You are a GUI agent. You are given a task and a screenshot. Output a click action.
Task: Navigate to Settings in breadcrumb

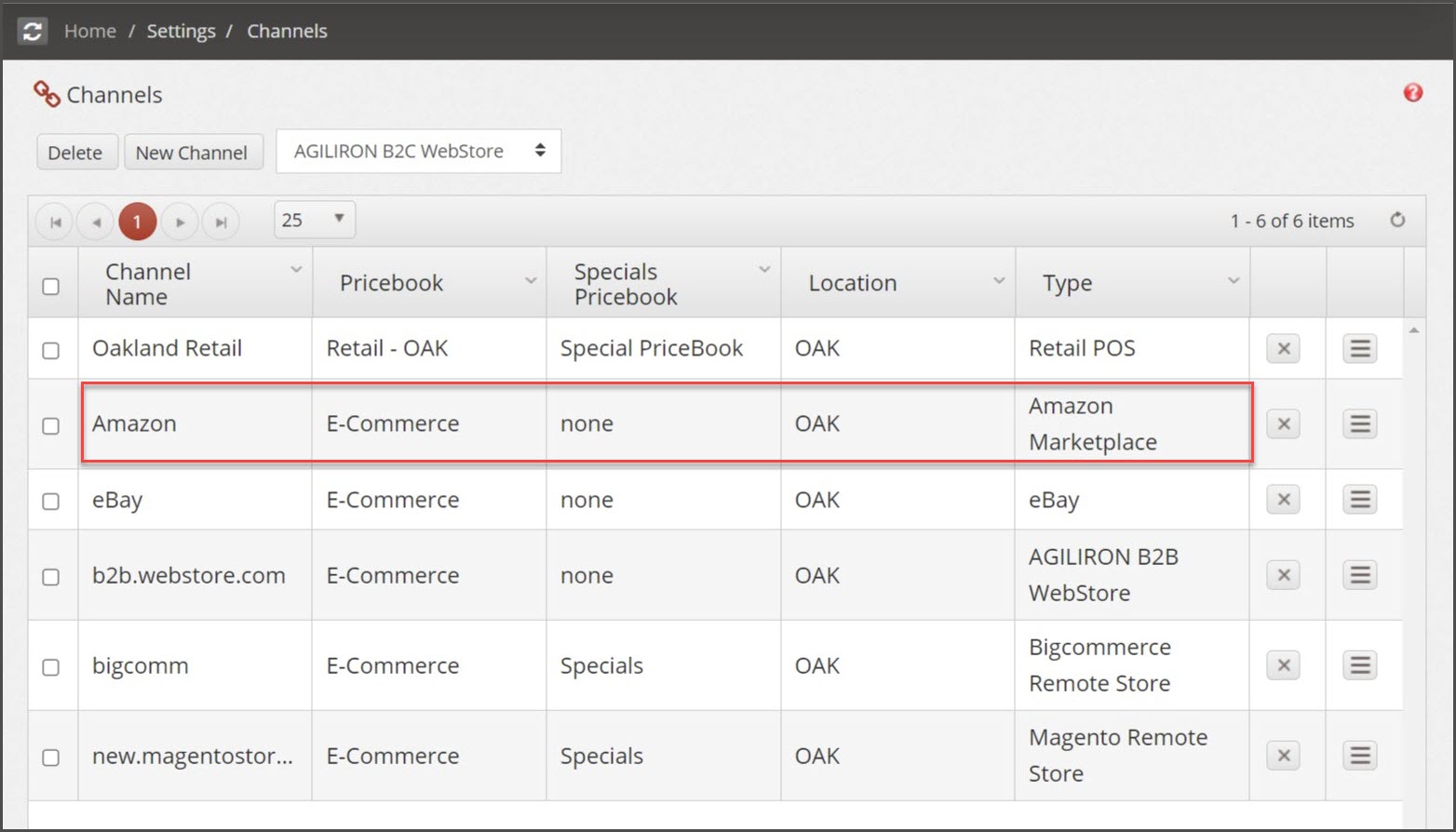click(181, 31)
